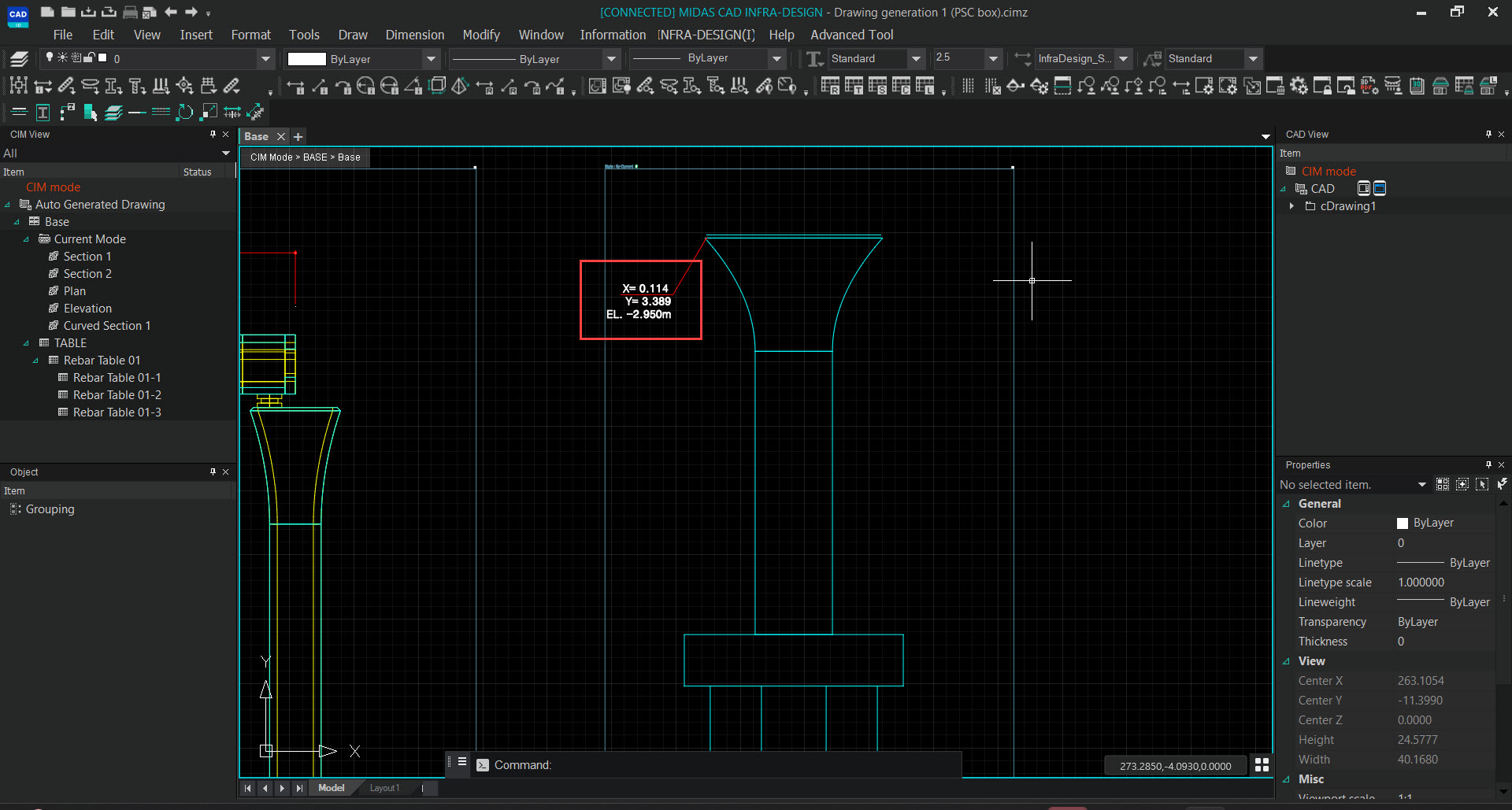Viewport: 1512px width, 810px height.
Task: Click the customization menu icon beside Command
Action: click(x=462, y=762)
